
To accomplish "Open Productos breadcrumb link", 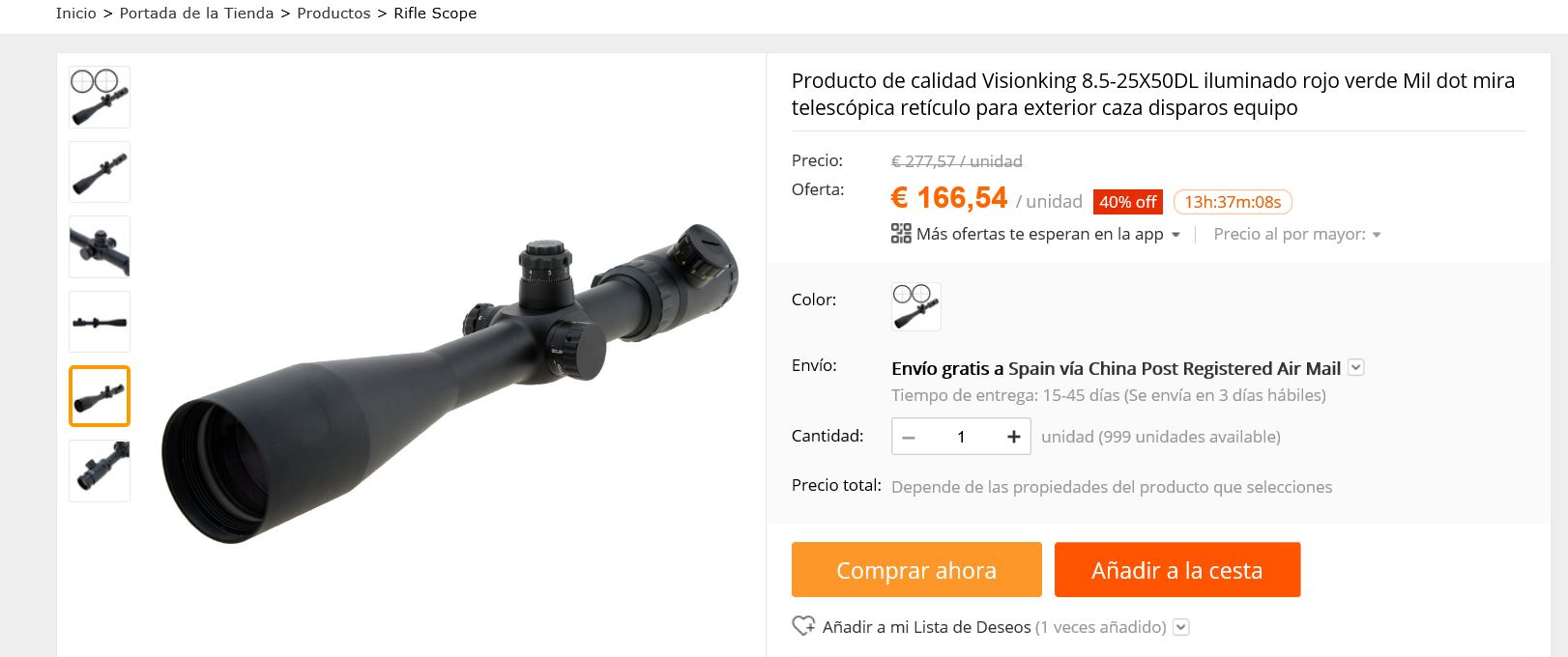I will [334, 14].
